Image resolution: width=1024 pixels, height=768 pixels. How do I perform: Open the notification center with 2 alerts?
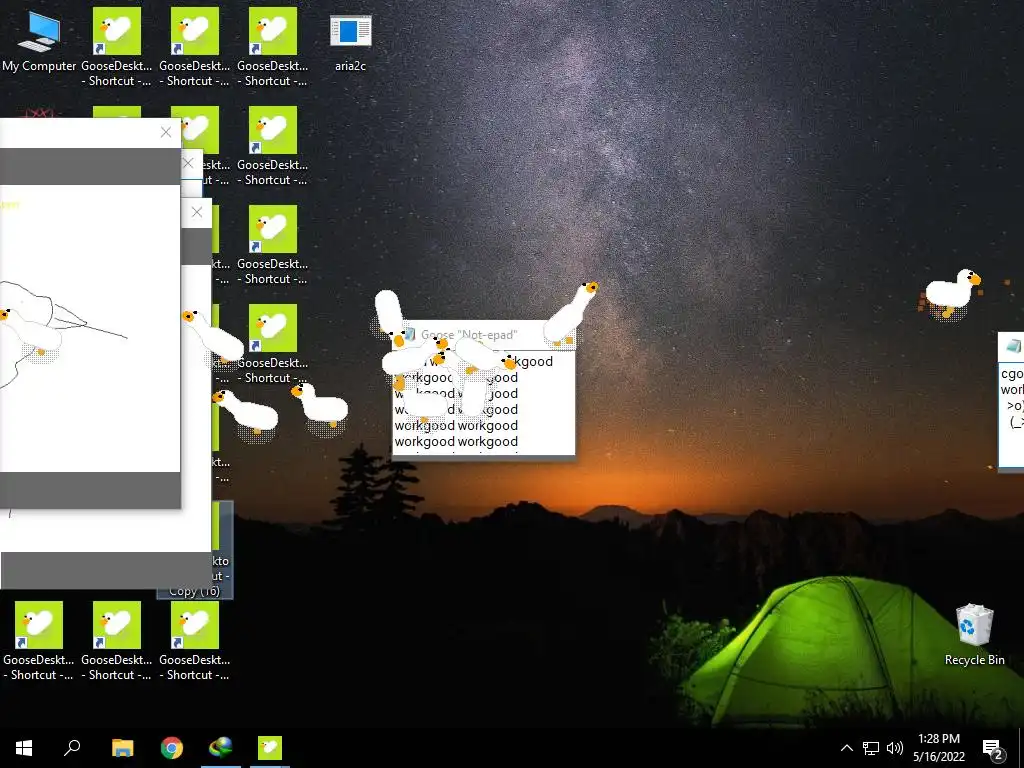[x=993, y=749]
